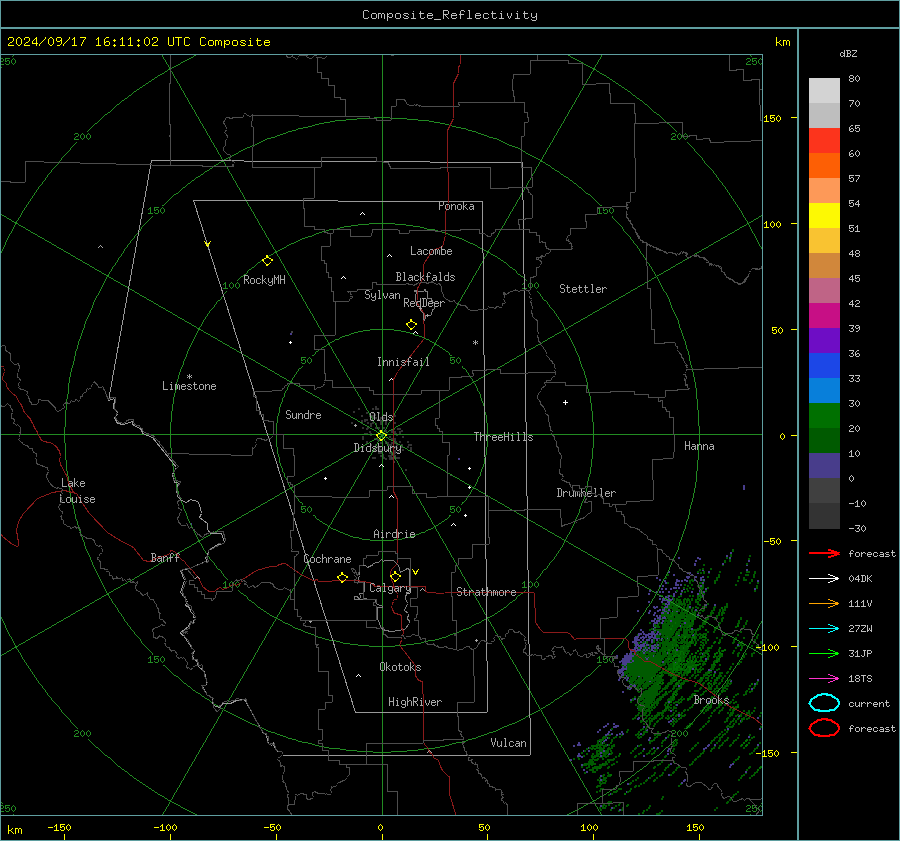Select the yellow 54 dBZ color swatch
This screenshot has height=841, width=900.
(824, 215)
